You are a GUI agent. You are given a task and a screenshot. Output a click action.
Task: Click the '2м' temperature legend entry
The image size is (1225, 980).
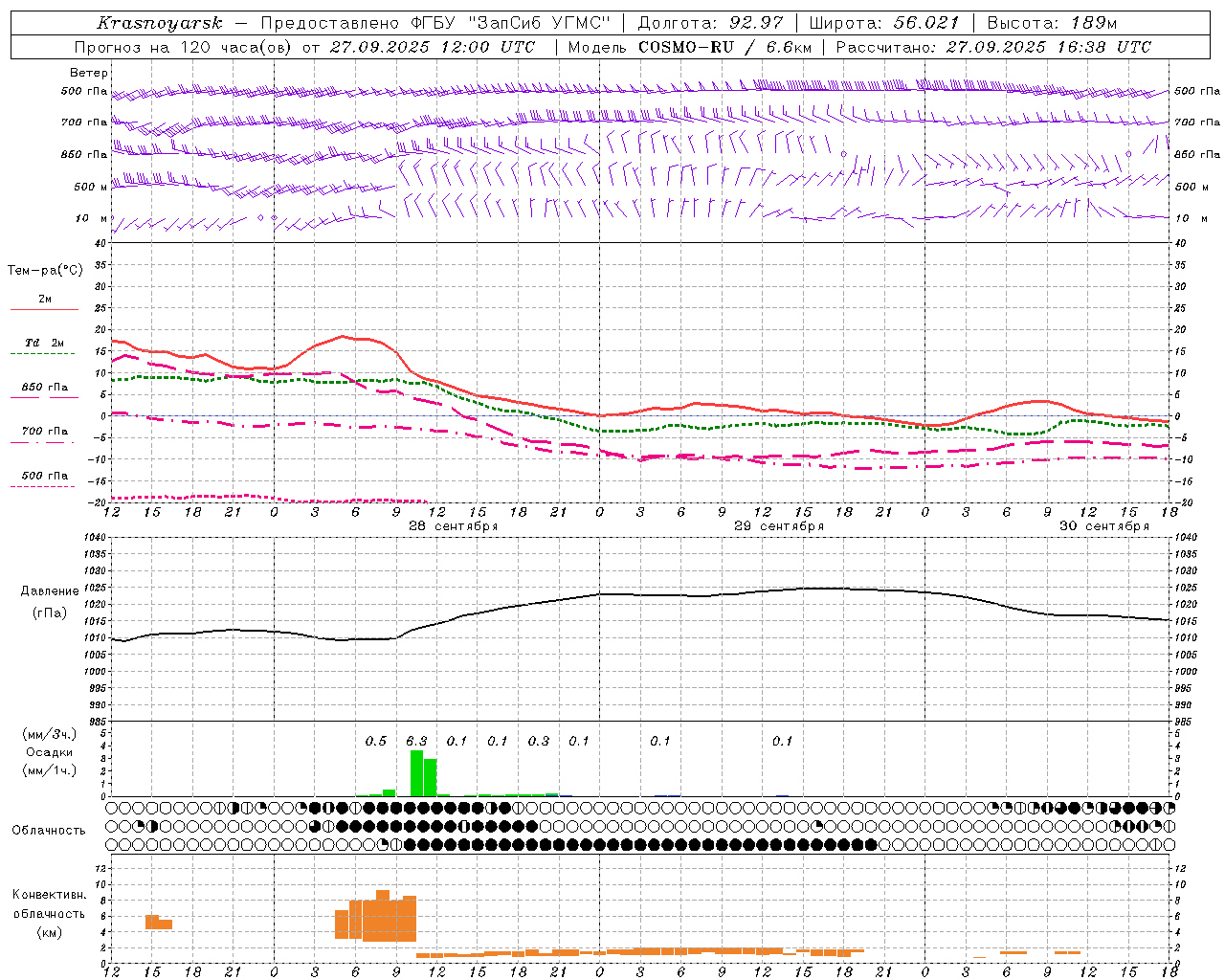click(x=45, y=299)
